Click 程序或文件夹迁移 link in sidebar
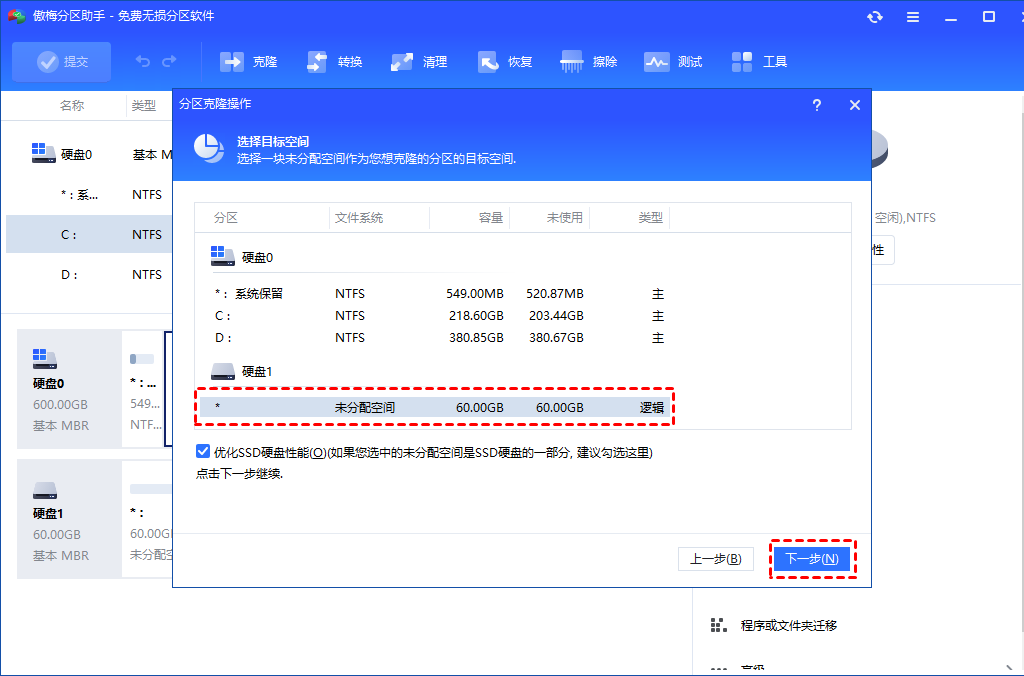The height and width of the screenshot is (676, 1024). [x=789, y=626]
